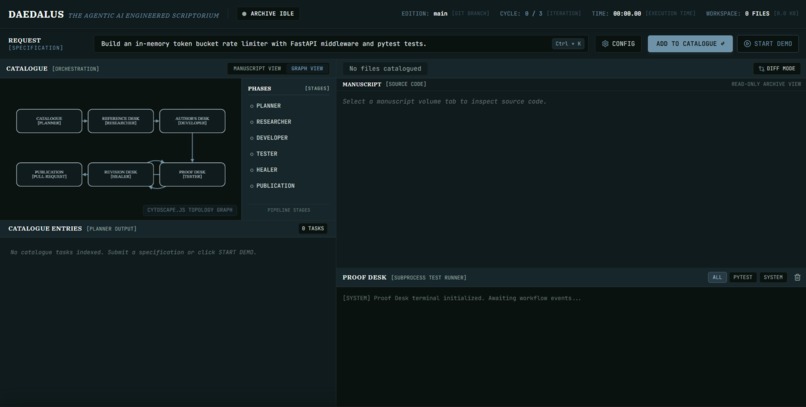Select the Publication [Pull Request] graph node
Screen dimensions: 806x407
49,174
